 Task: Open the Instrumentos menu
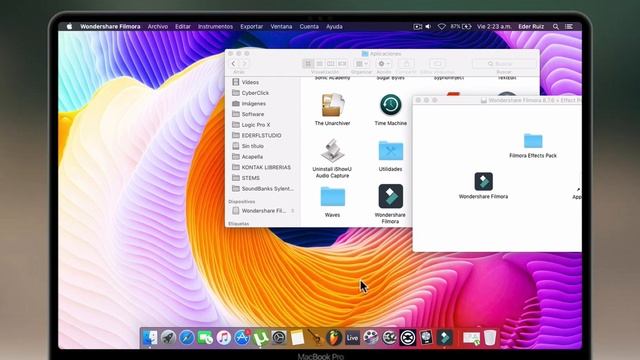(x=215, y=27)
